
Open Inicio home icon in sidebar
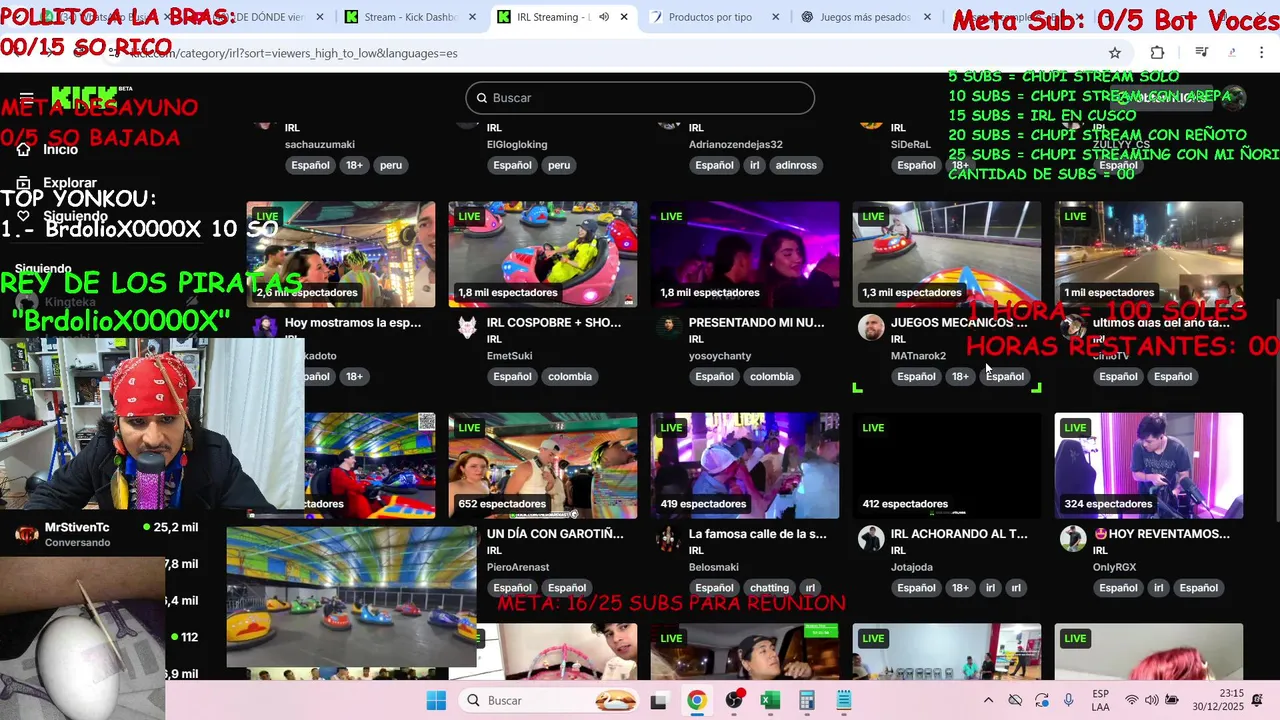pos(24,149)
